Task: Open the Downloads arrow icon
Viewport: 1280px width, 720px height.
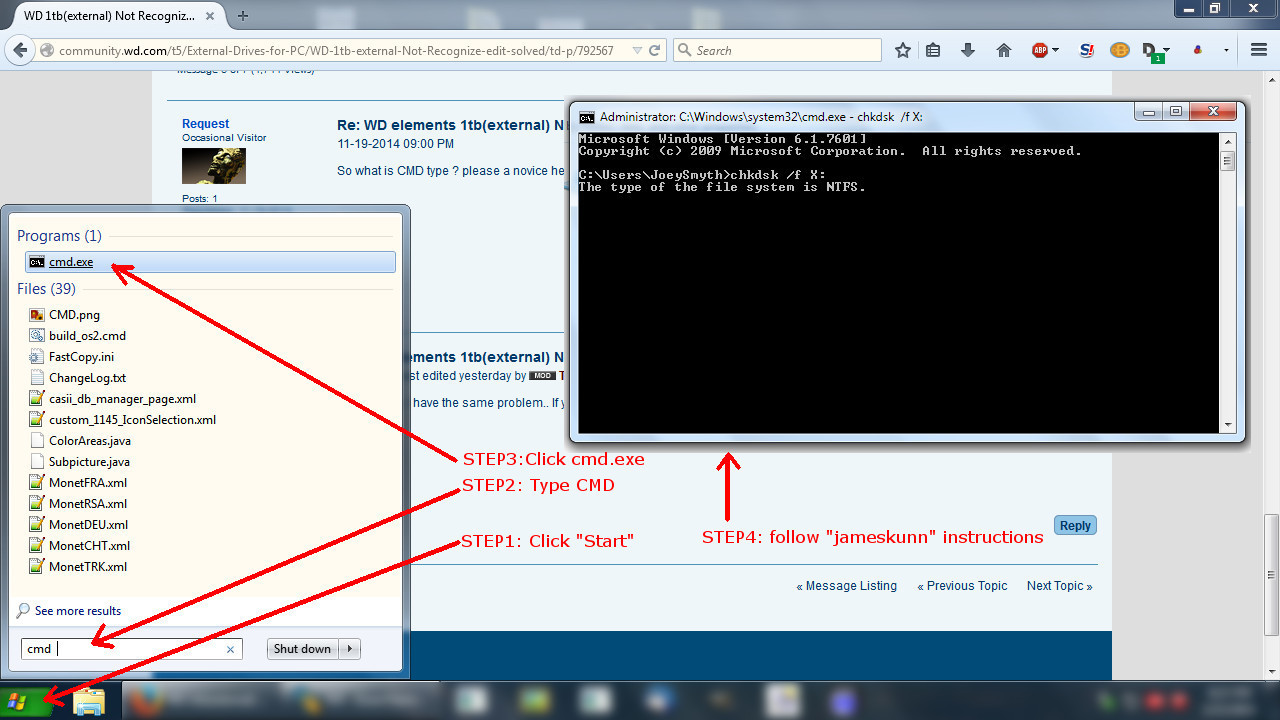Action: [968, 50]
